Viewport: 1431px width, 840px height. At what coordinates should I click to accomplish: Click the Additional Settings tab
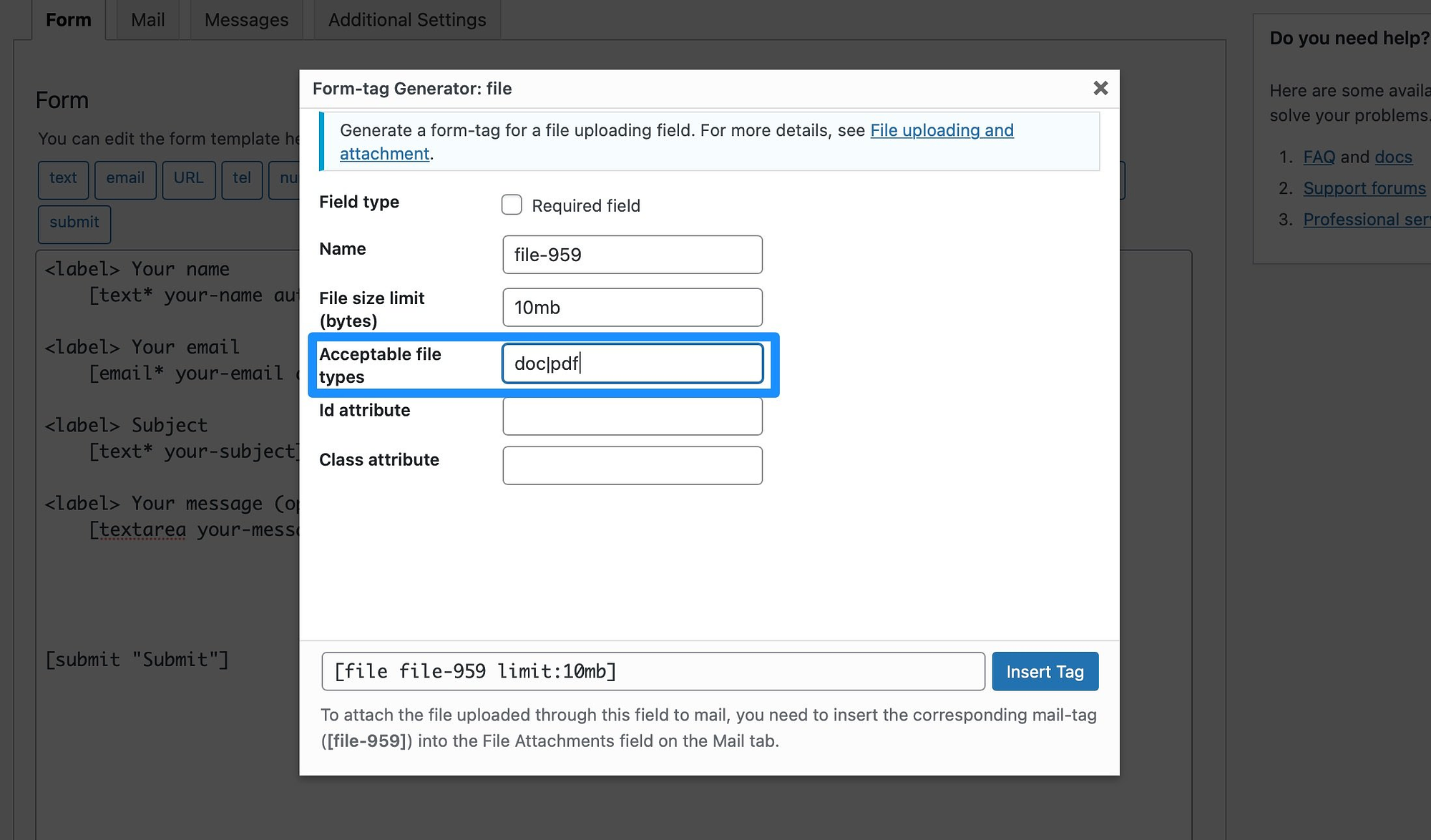coord(405,18)
